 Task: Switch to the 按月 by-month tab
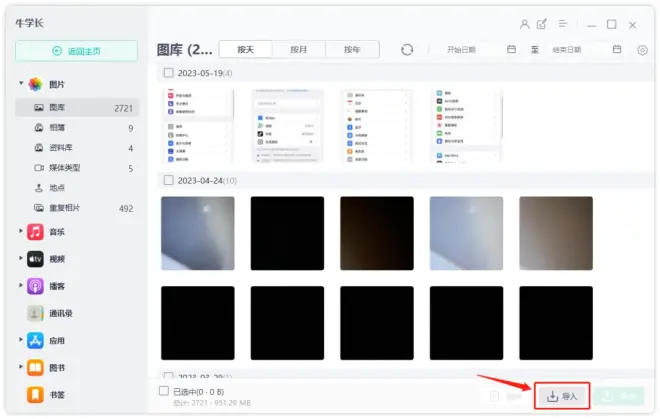299,50
